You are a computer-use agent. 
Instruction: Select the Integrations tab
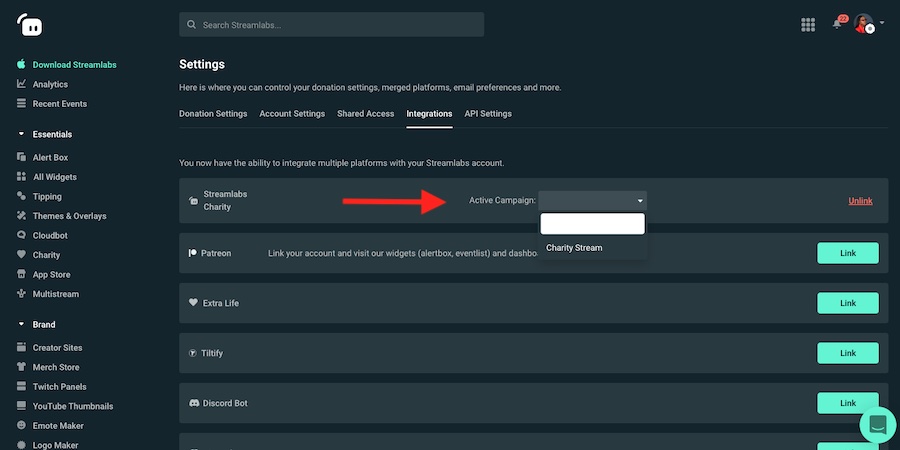(429, 114)
